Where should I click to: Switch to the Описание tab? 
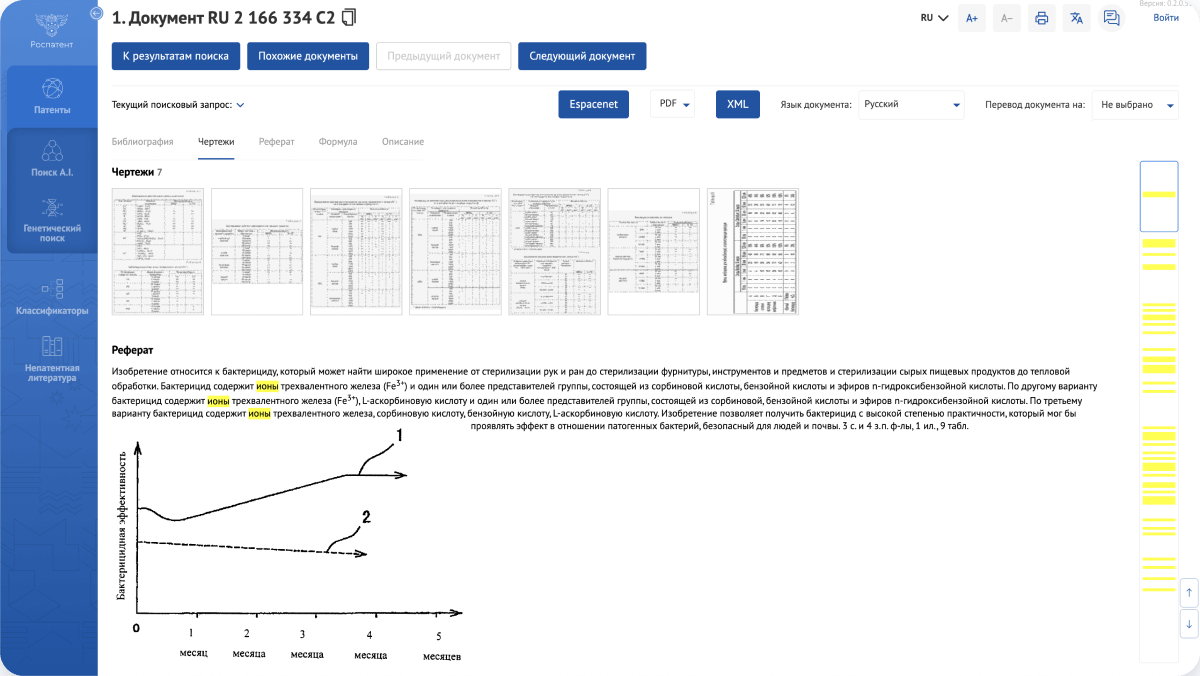tap(402, 142)
